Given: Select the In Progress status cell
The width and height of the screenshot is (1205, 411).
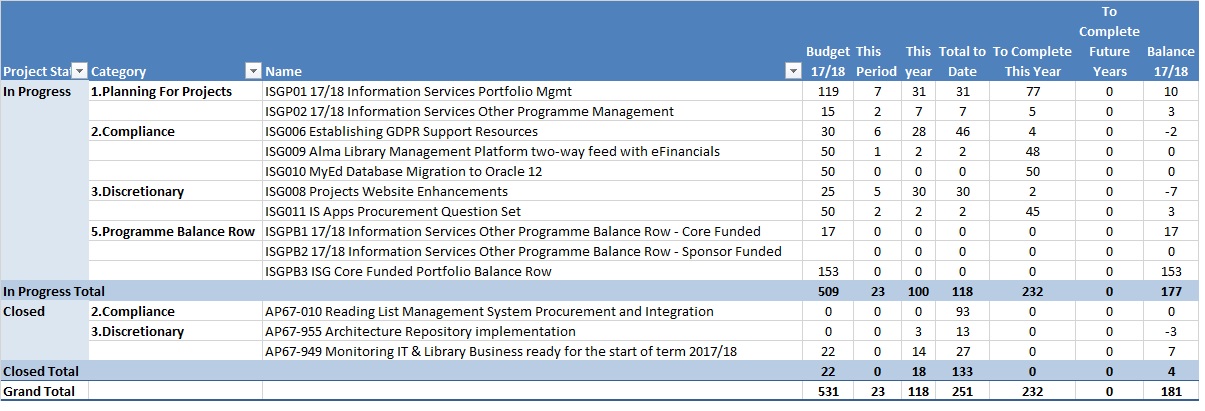Looking at the screenshot, I should click(x=38, y=91).
